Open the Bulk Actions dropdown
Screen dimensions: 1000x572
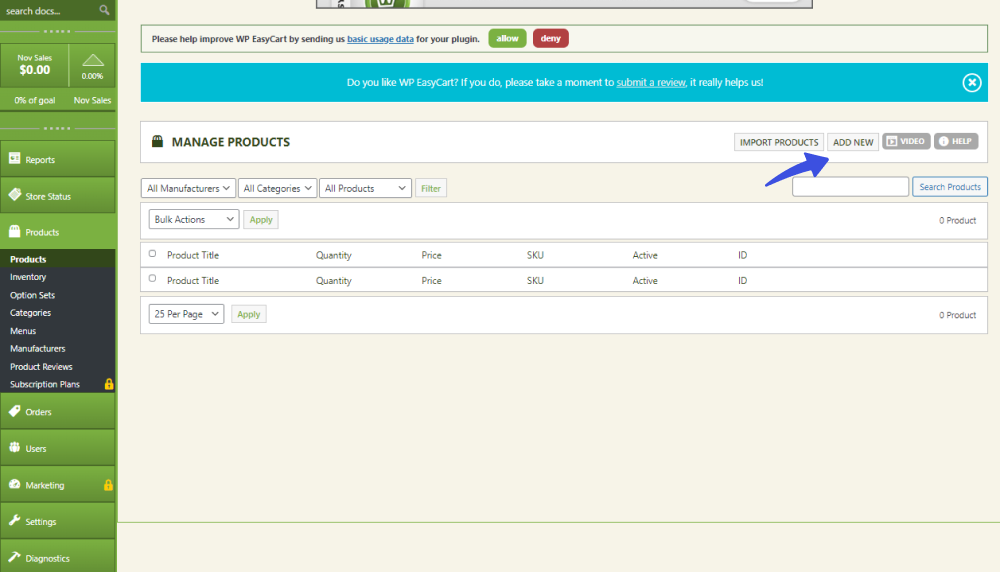(x=194, y=219)
